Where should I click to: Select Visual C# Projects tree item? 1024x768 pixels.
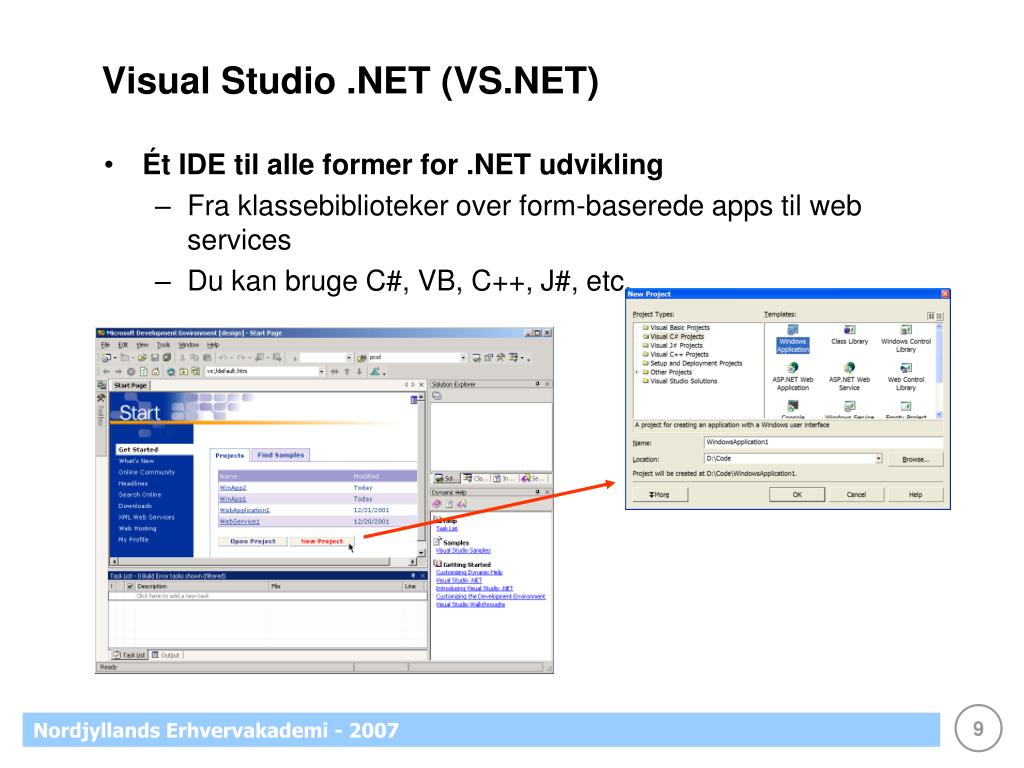coord(677,336)
